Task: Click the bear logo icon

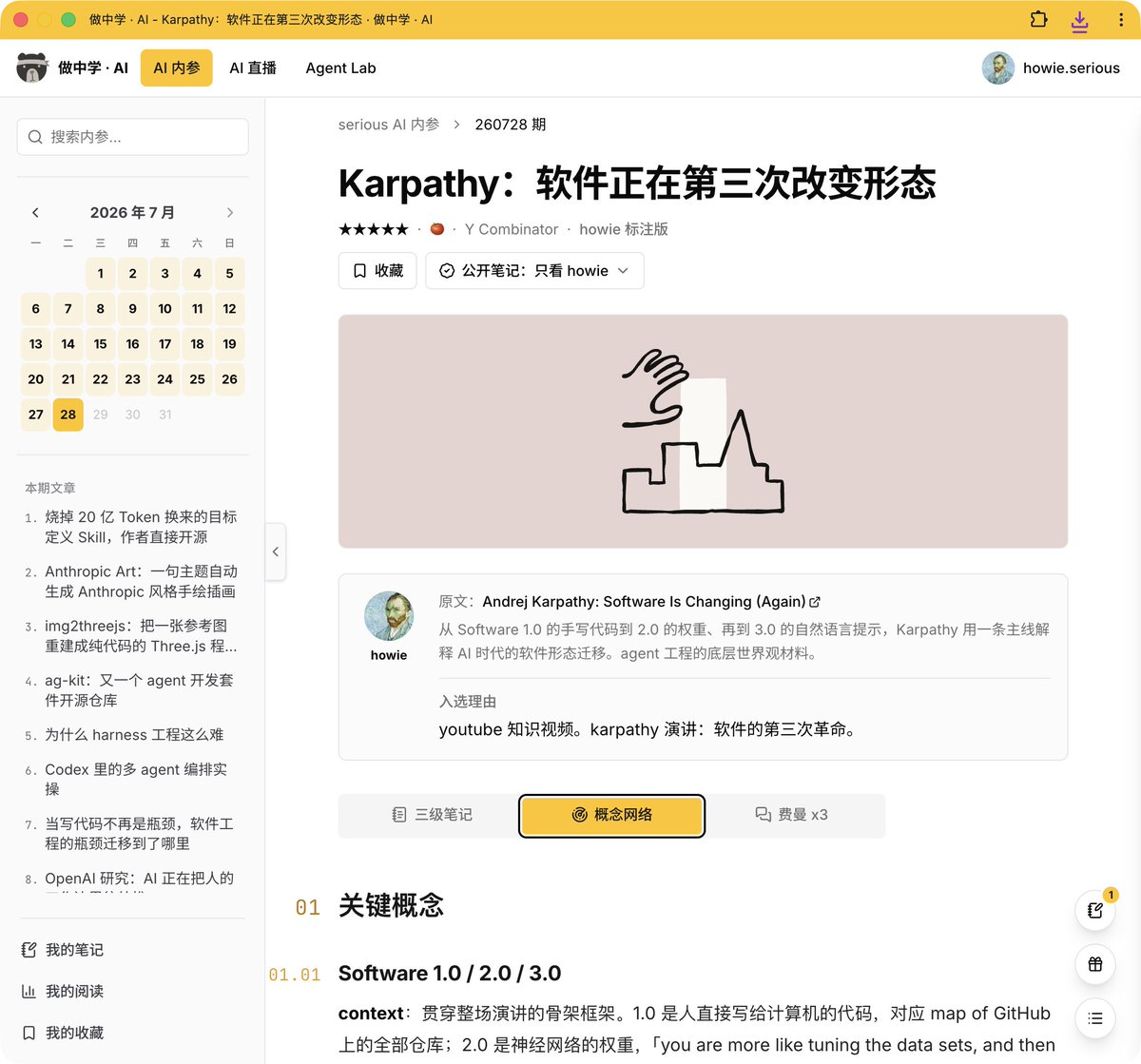Action: (x=32, y=68)
